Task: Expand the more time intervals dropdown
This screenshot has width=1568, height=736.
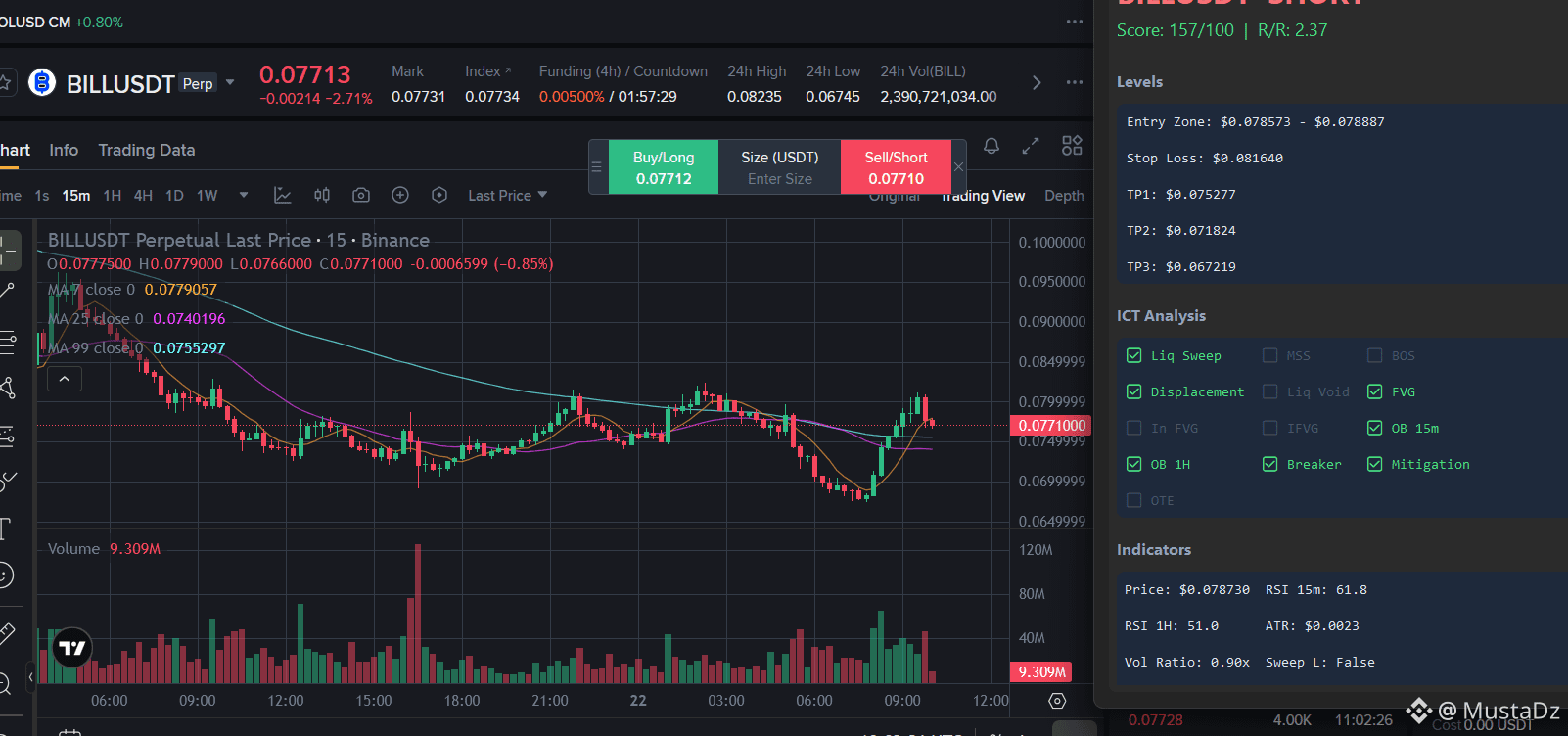Action: point(244,195)
